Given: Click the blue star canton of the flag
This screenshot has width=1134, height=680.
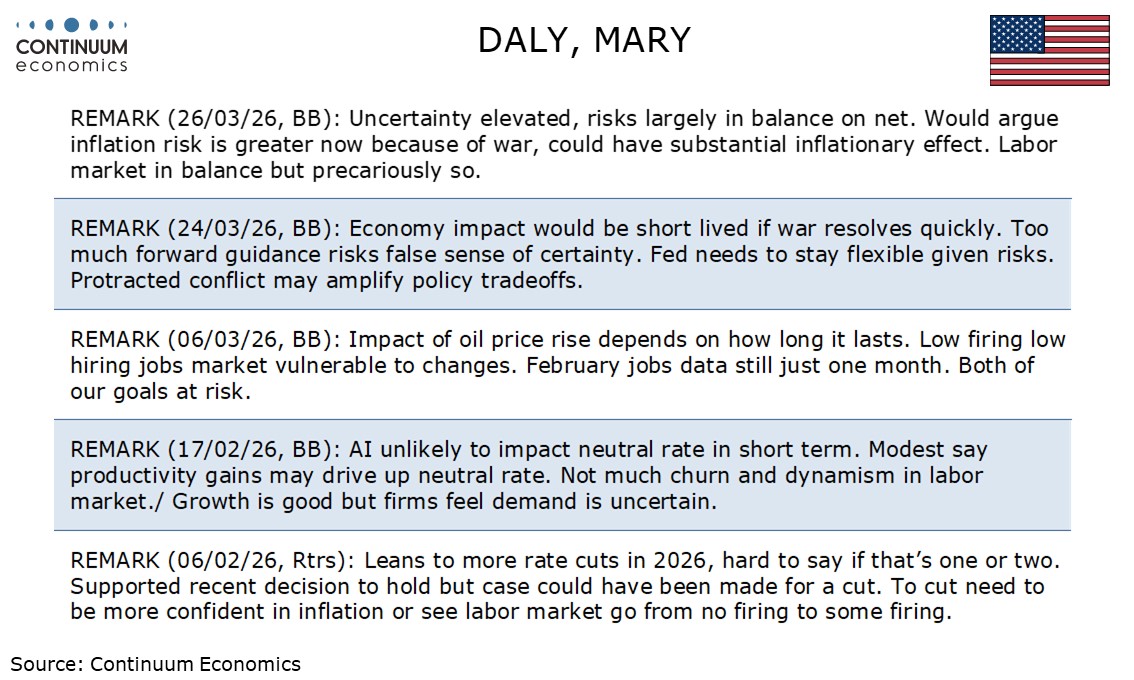Looking at the screenshot, I should (x=1017, y=34).
